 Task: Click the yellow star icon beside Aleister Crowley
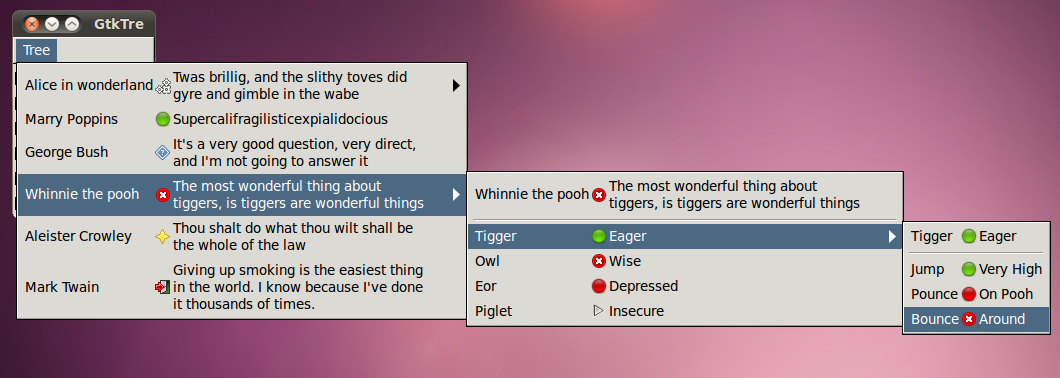[x=163, y=237]
